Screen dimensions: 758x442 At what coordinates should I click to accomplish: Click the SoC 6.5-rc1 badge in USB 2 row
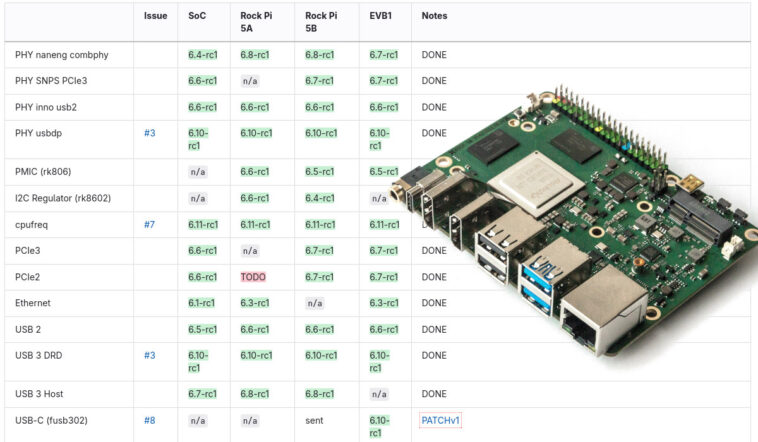(202, 329)
